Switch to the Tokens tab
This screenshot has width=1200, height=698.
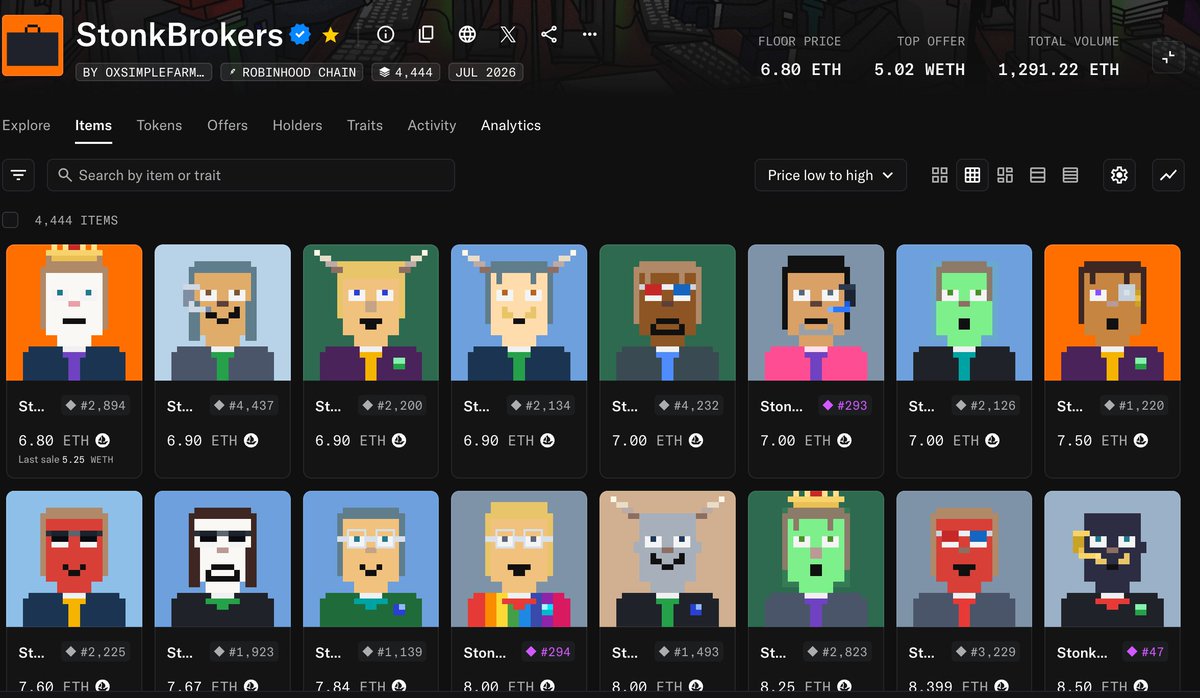[159, 125]
